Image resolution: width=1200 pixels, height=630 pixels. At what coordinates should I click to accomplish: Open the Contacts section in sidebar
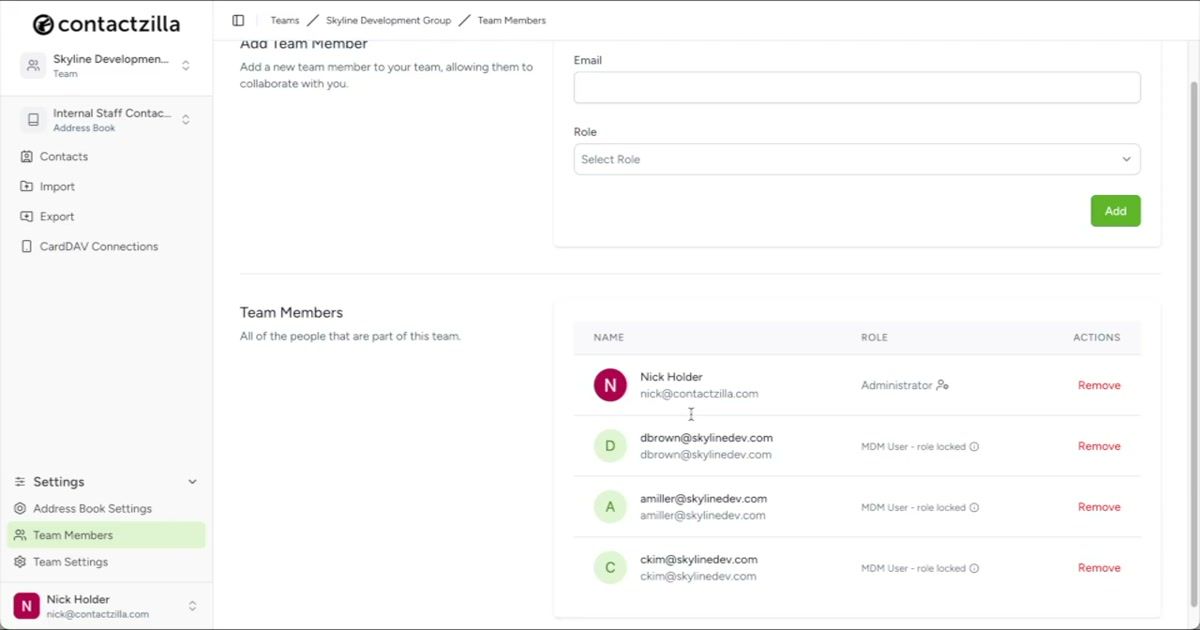tap(64, 156)
